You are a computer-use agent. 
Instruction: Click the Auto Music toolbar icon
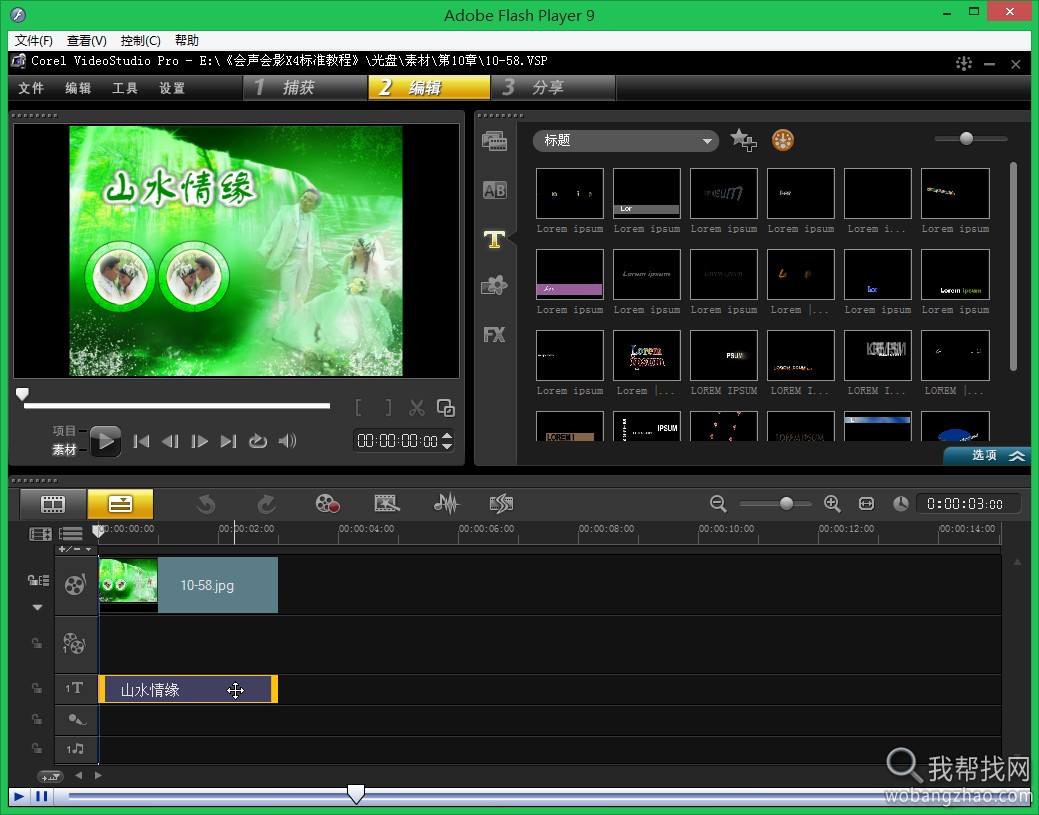[x=502, y=504]
